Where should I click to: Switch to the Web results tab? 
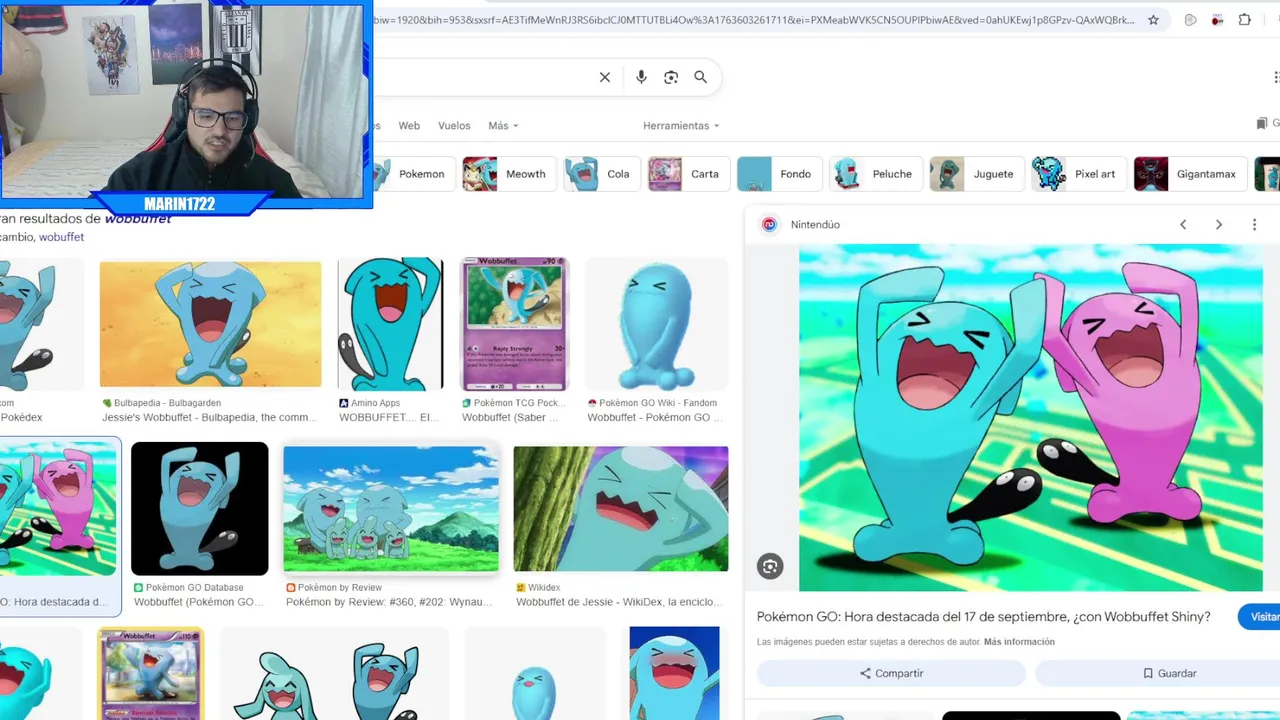[x=409, y=126]
